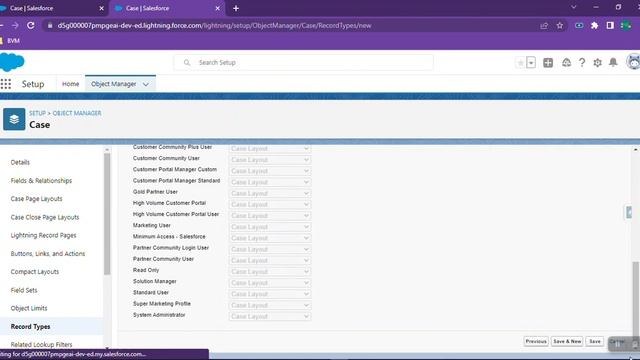Click the Salesforce cloud logo
Viewport: 640px width, 360px height.
tap(12, 62)
